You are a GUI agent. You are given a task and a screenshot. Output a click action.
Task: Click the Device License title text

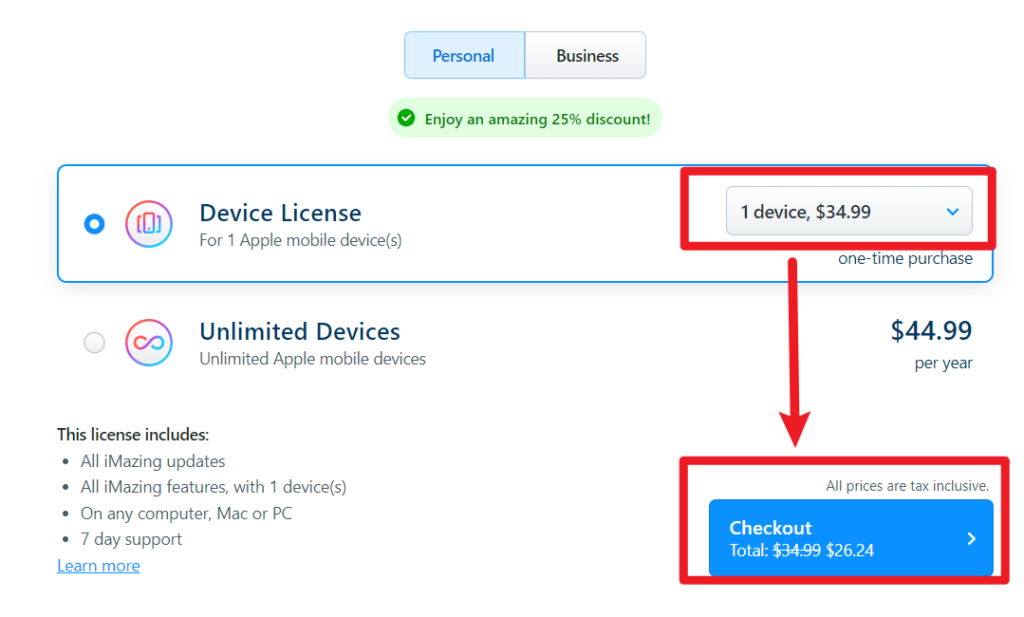pyautogui.click(x=280, y=213)
